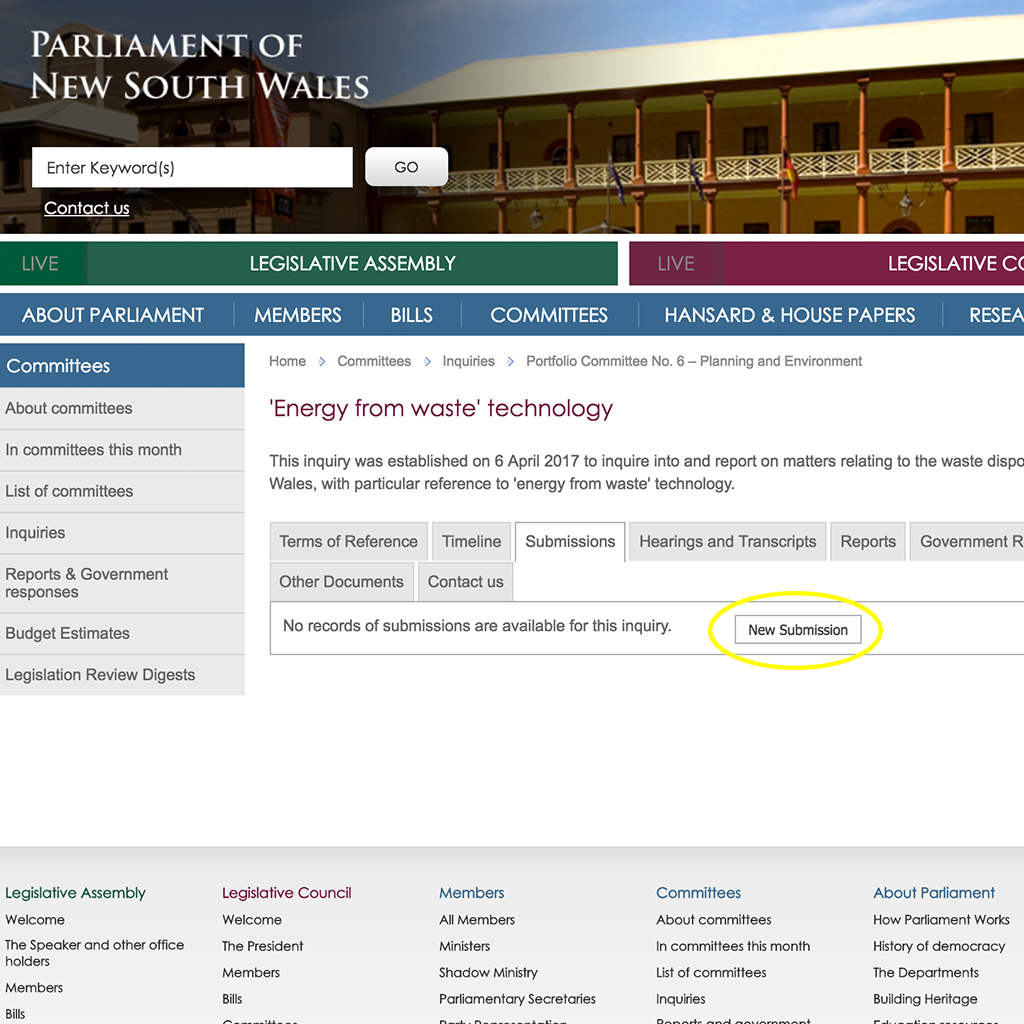
Task: Open footer Members heading
Action: [472, 893]
